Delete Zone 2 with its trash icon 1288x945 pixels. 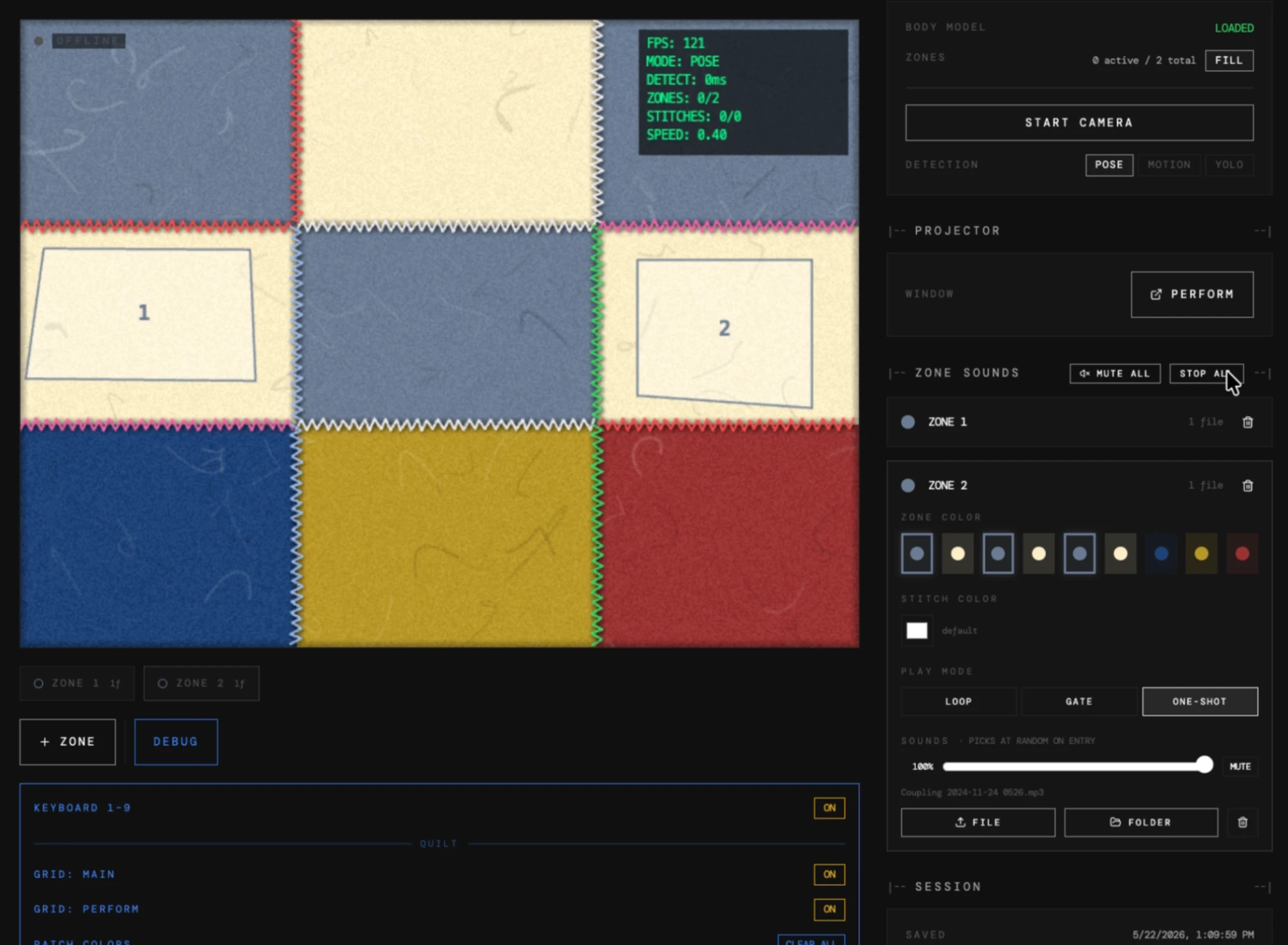pyautogui.click(x=1247, y=485)
